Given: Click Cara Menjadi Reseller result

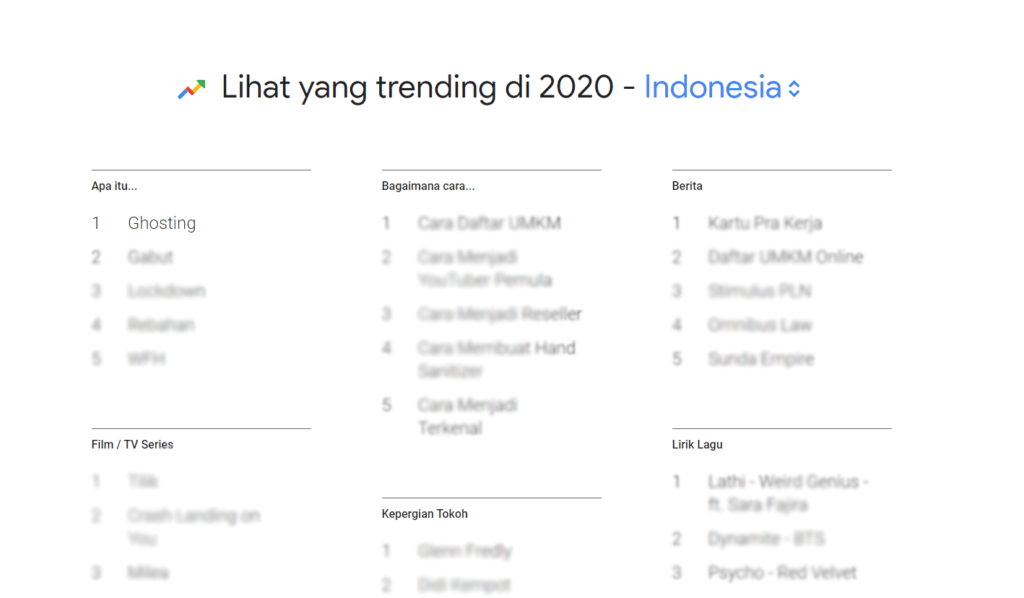Looking at the screenshot, I should tap(500, 315).
